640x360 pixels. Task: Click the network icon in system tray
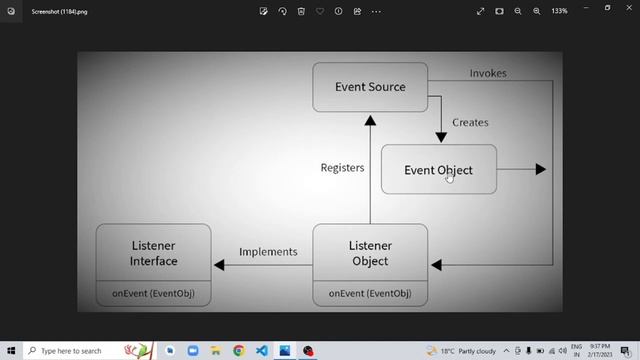[x=552, y=351]
